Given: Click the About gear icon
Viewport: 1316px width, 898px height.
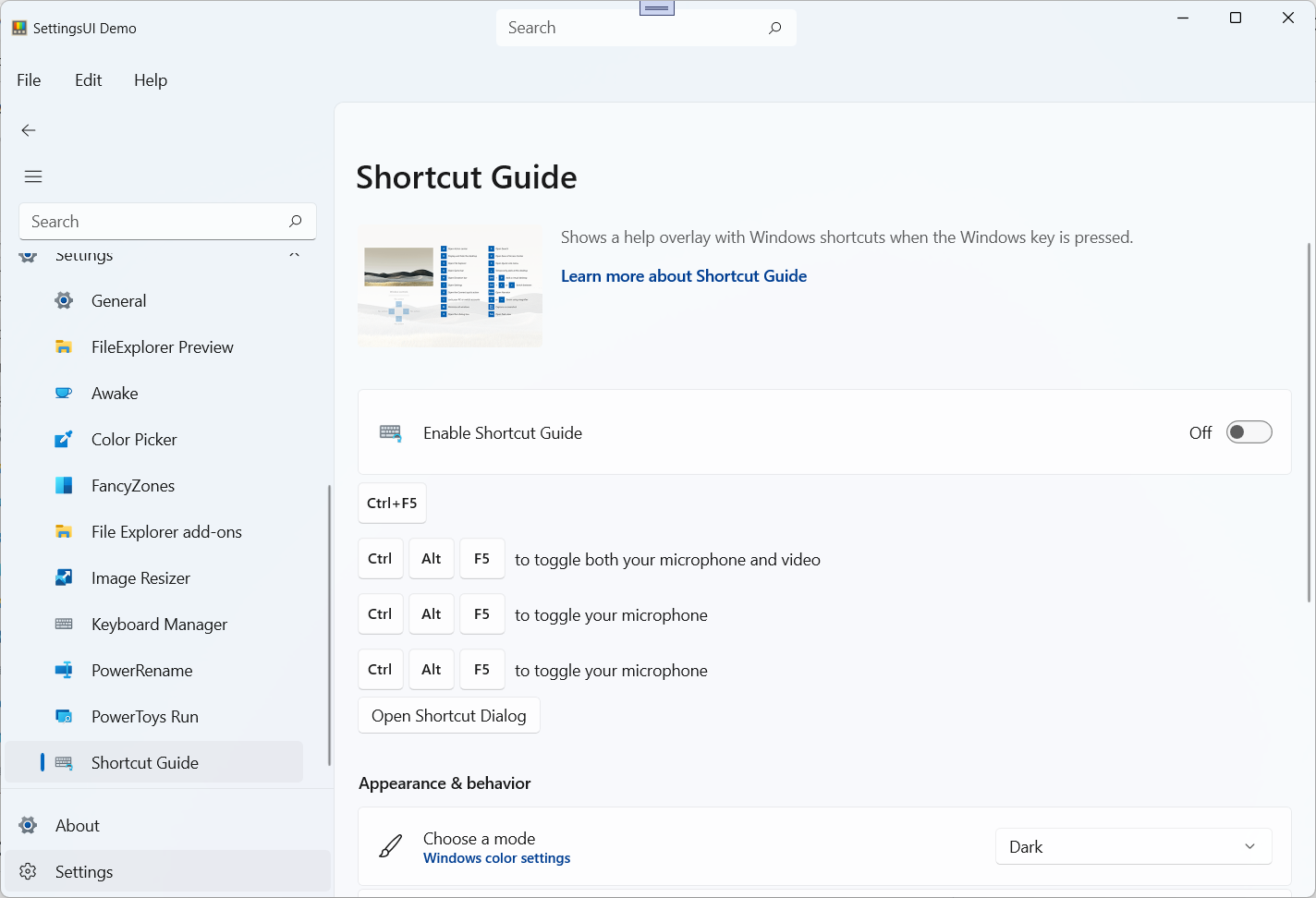Looking at the screenshot, I should 29,825.
